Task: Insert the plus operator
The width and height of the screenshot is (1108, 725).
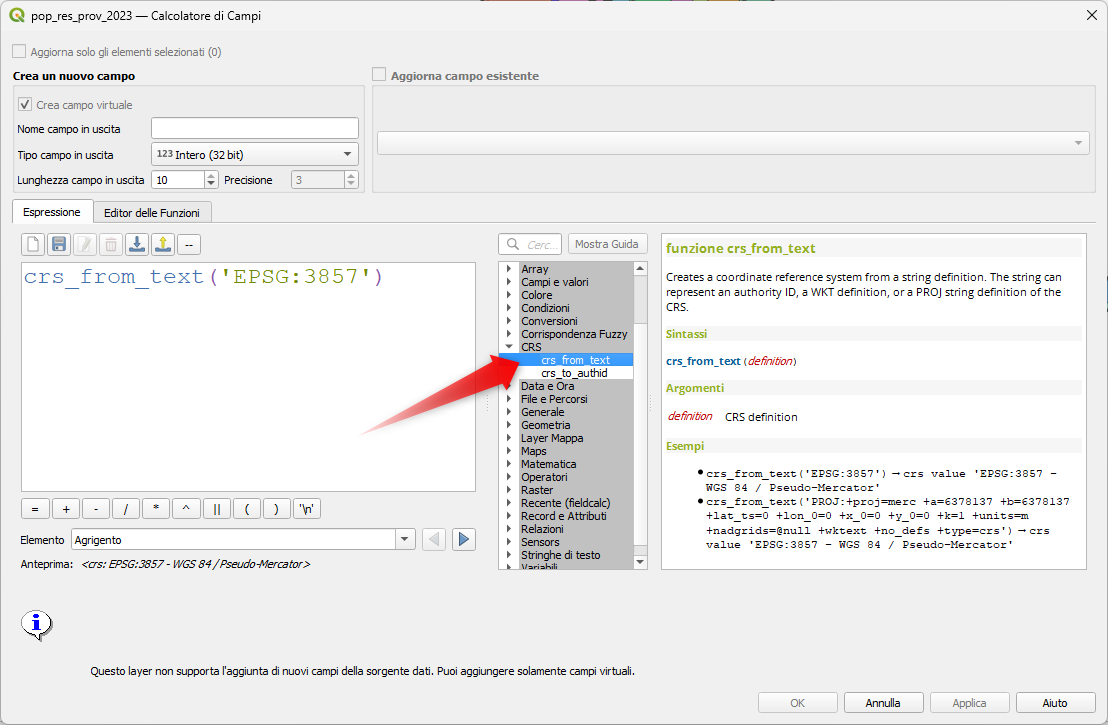Action: (66, 509)
